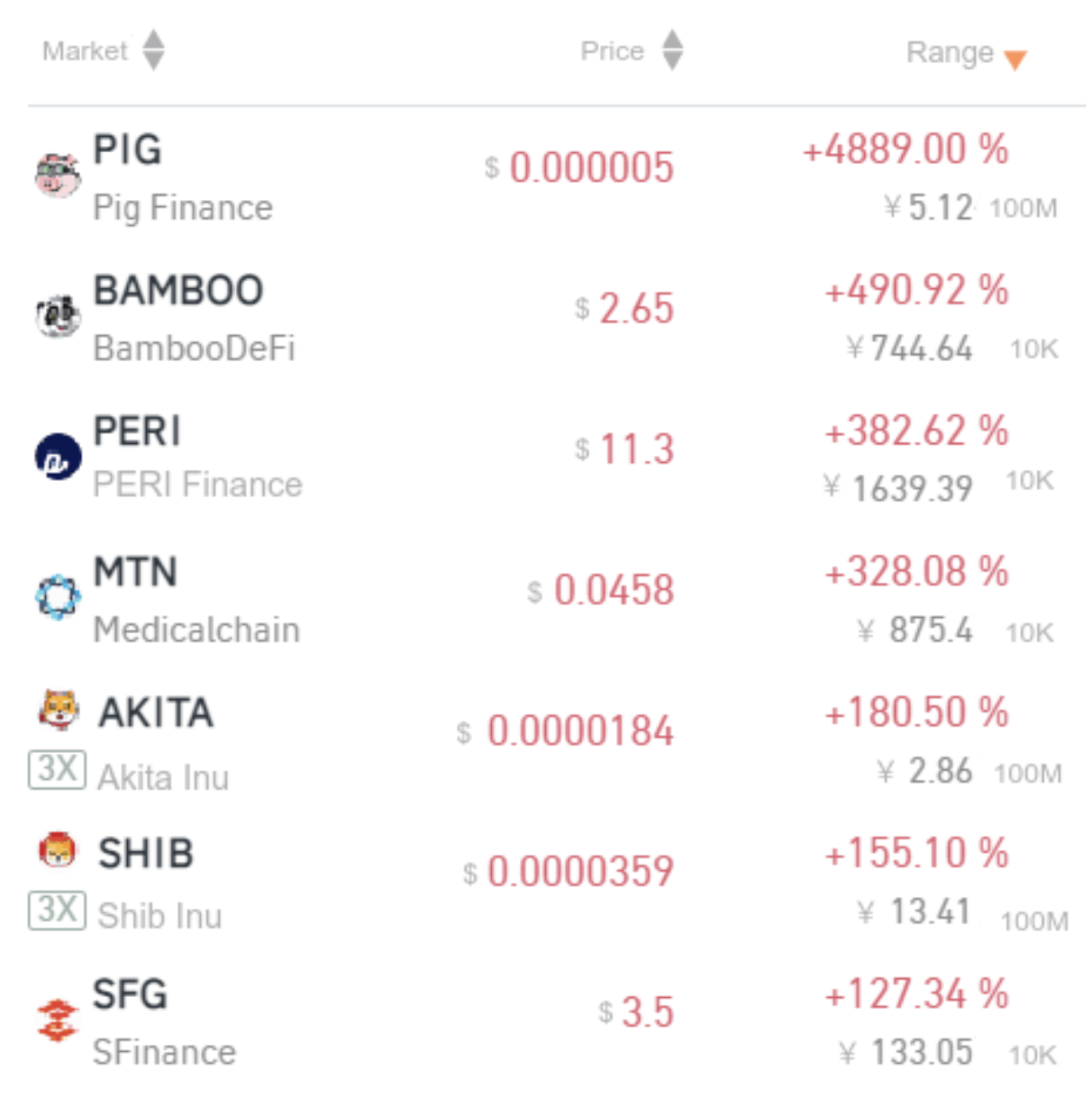Screen dimensions: 1092x1106
Task: Click the 3X leverage badge under SHIB
Action: point(58,910)
